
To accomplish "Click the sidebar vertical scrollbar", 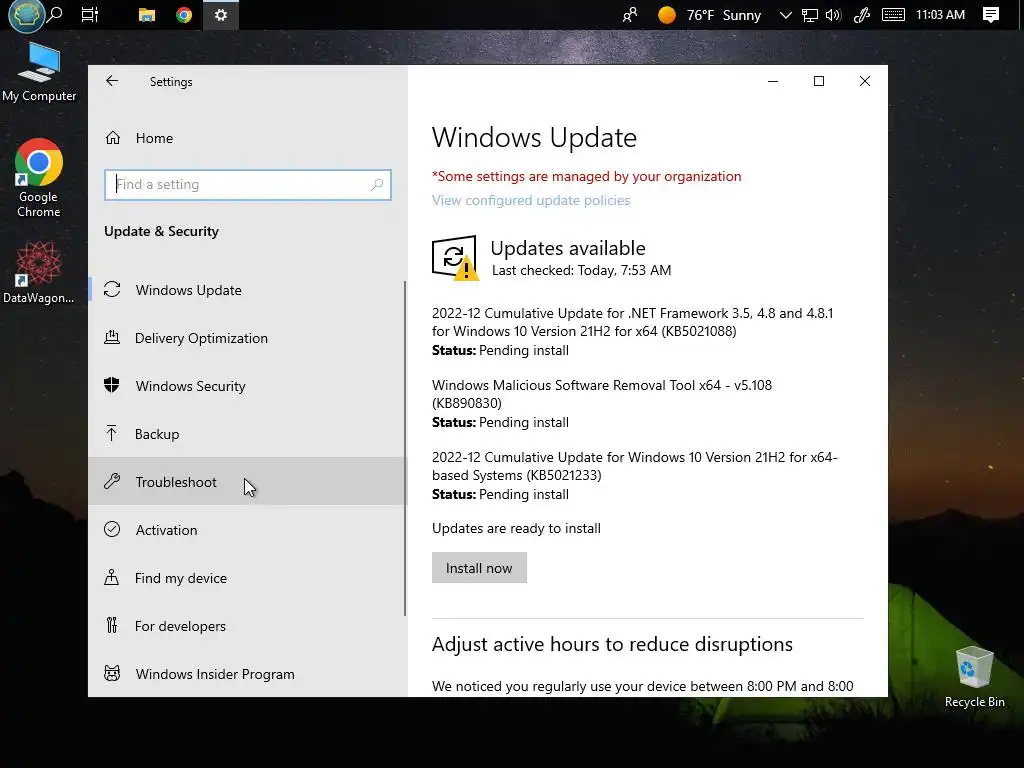I will point(405,448).
